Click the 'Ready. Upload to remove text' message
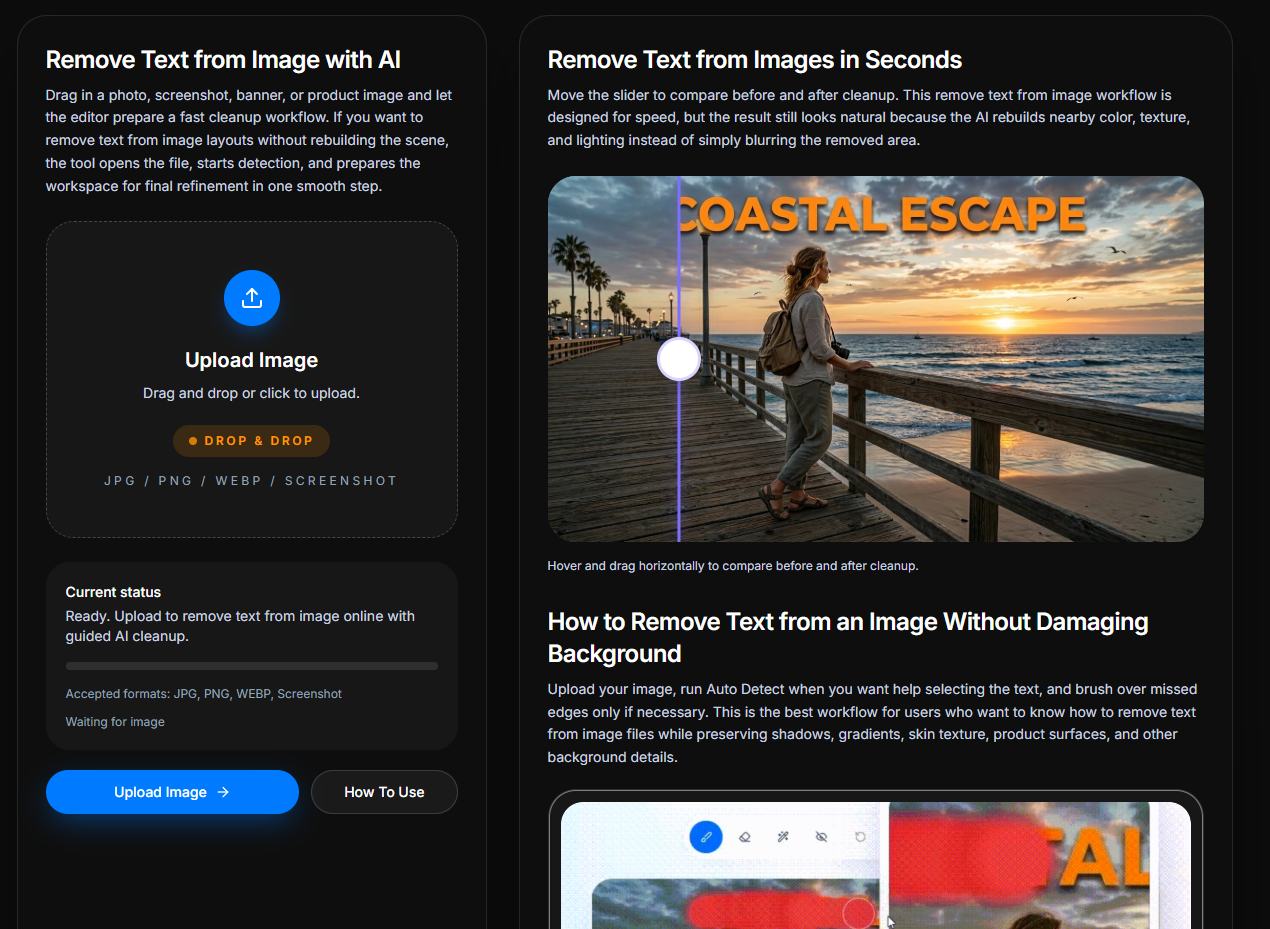 pyautogui.click(x=240, y=626)
